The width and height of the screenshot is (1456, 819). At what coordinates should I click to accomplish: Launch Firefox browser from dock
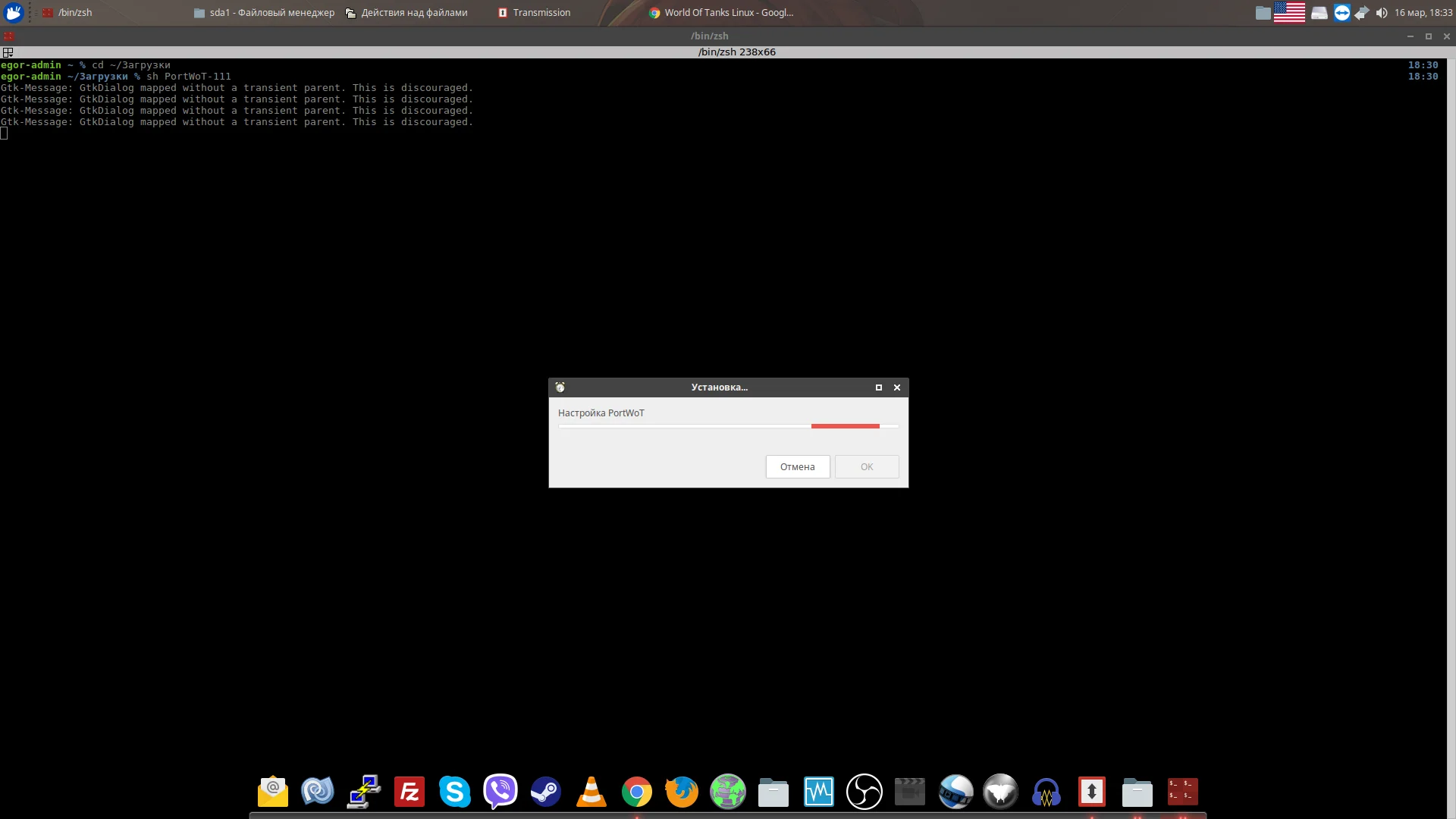coord(682,792)
